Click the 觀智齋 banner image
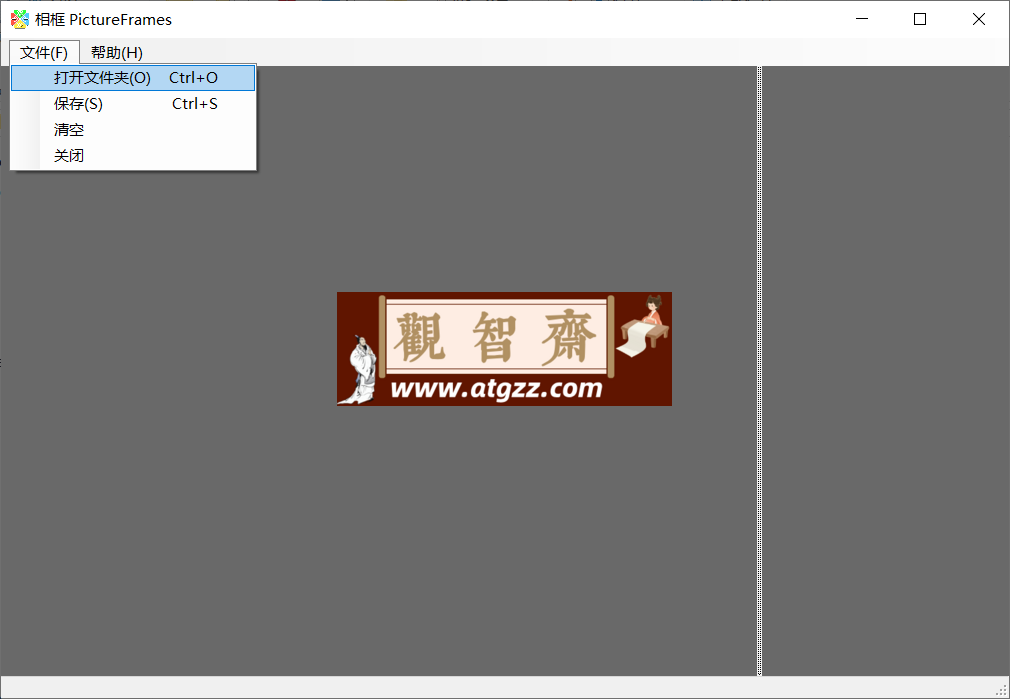This screenshot has height=699, width=1010. [504, 349]
